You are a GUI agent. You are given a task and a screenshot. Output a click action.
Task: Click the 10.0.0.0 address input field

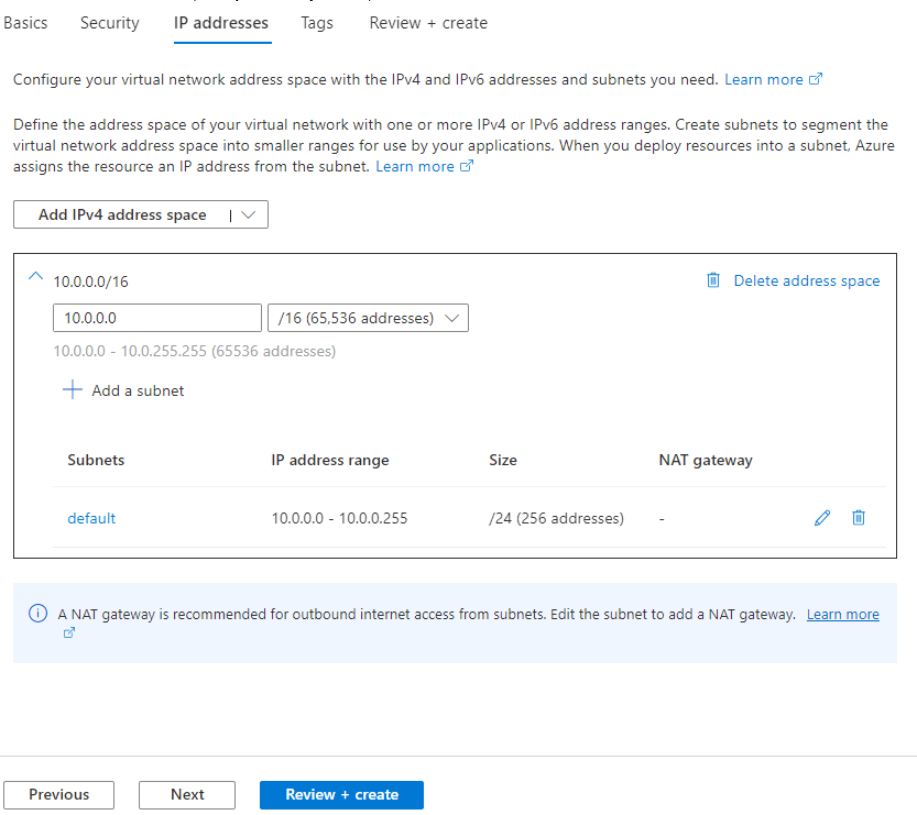click(157, 317)
